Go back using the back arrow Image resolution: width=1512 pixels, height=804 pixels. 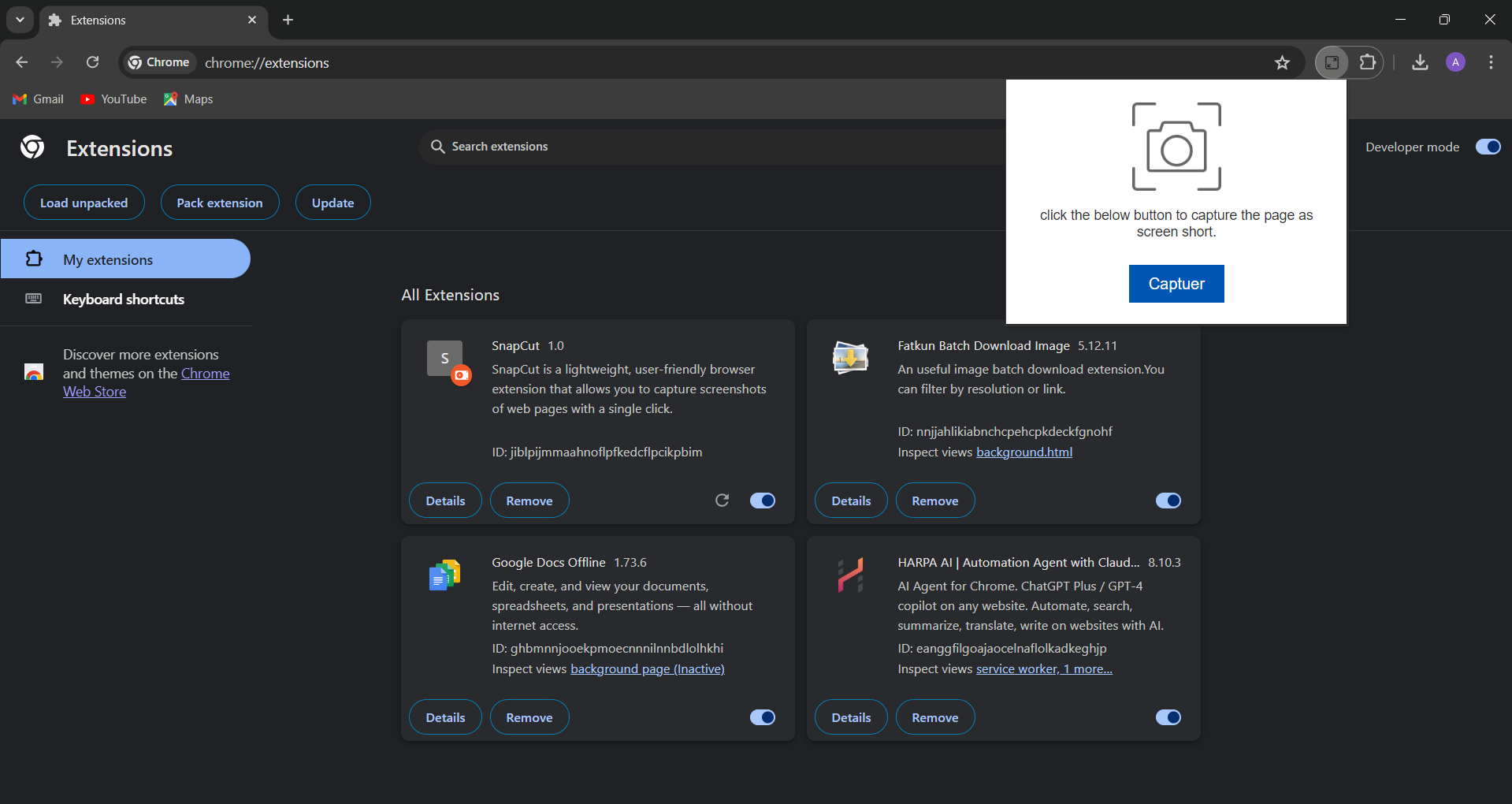pyautogui.click(x=22, y=62)
